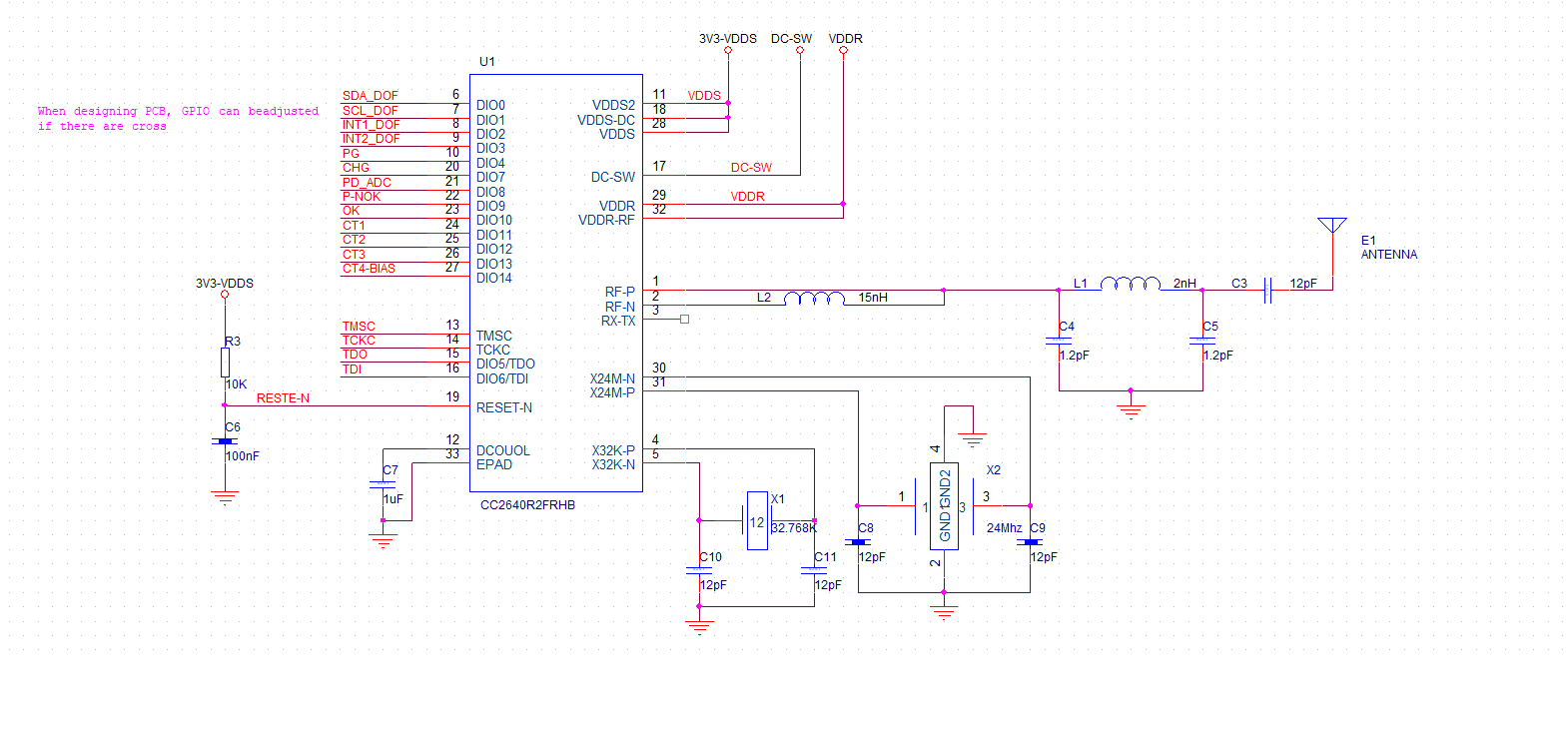Select the P-NOK net label
The height and width of the screenshot is (735, 1568).
[x=362, y=197]
